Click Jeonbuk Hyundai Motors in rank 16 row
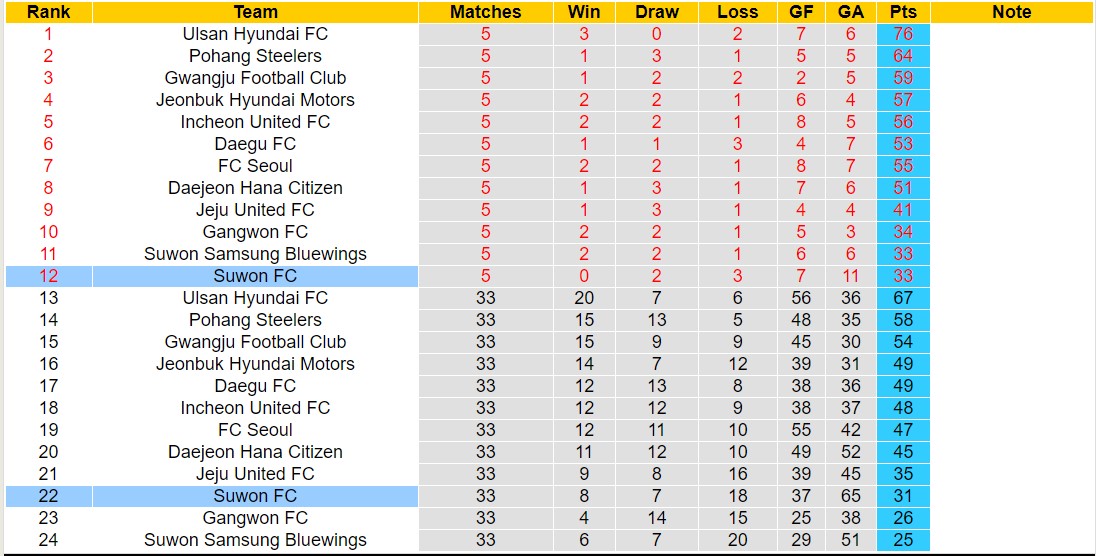 coord(255,364)
